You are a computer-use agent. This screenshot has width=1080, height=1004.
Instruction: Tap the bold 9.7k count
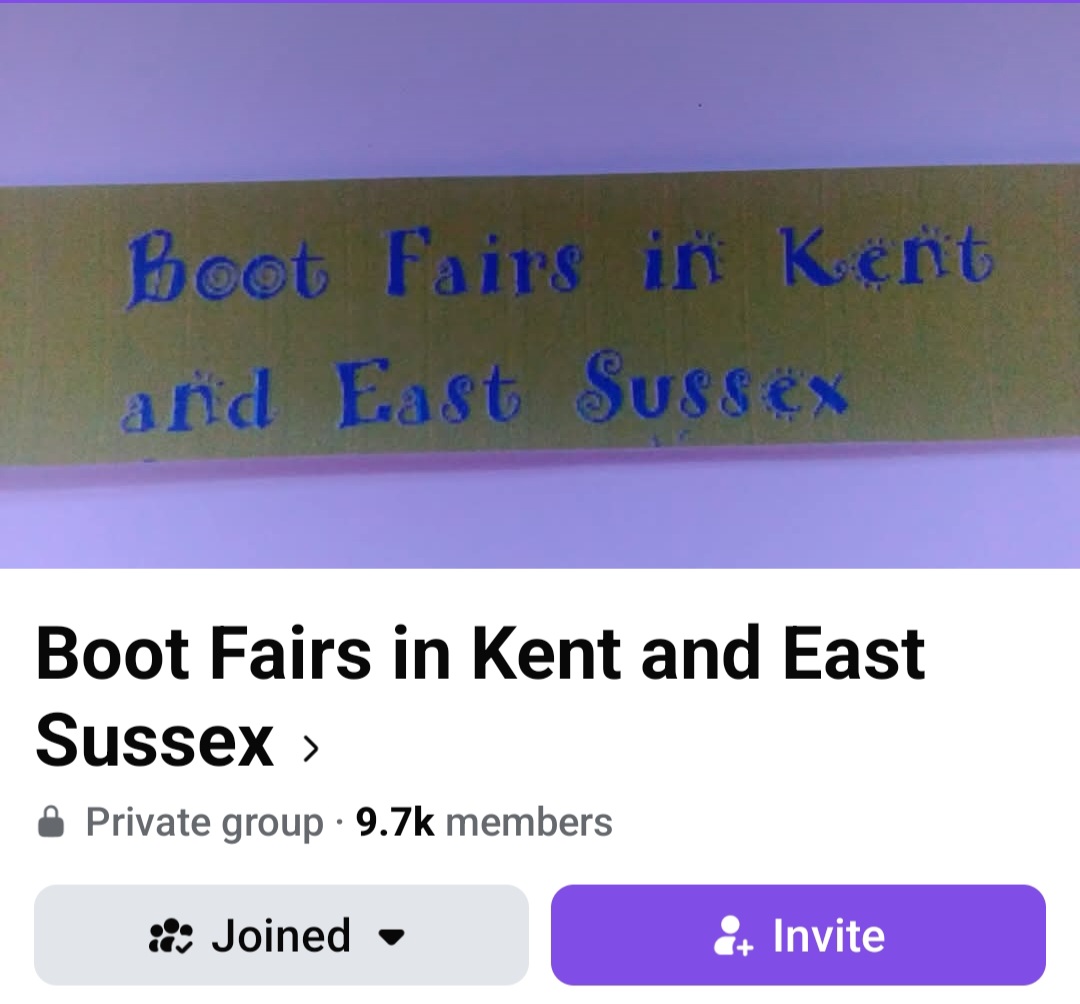coord(395,822)
